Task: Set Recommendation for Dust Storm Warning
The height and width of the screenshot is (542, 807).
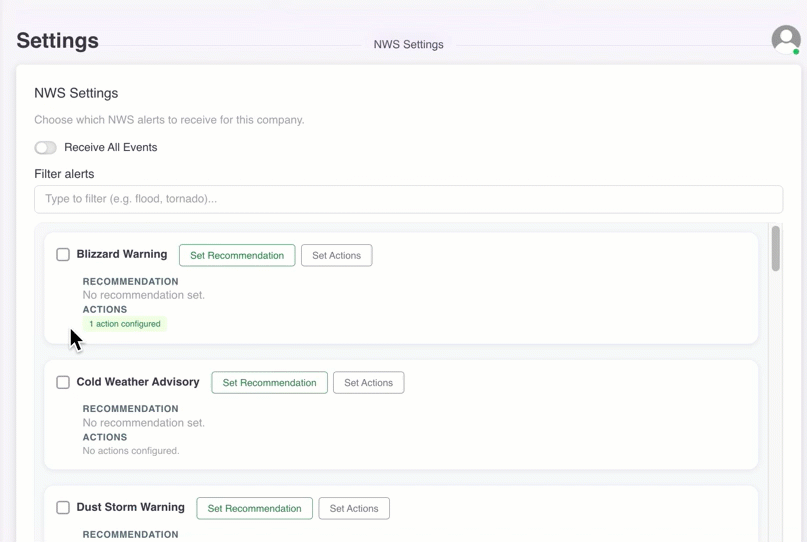Action: pos(254,509)
